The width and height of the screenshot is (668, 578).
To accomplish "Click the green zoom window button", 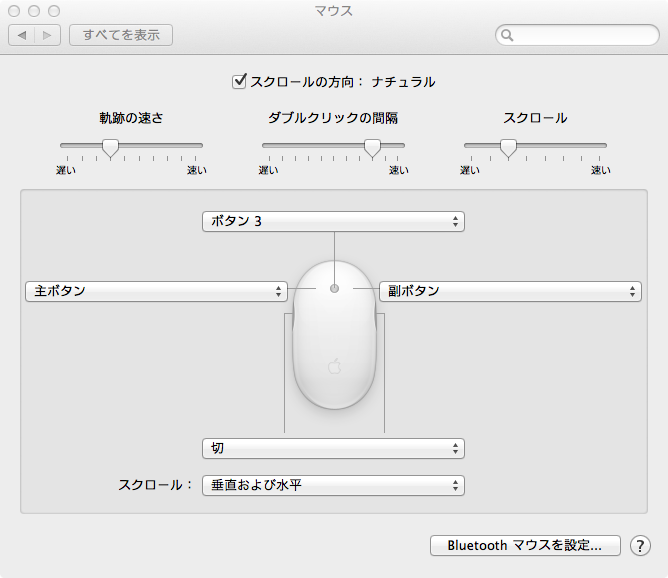I will click(54, 11).
